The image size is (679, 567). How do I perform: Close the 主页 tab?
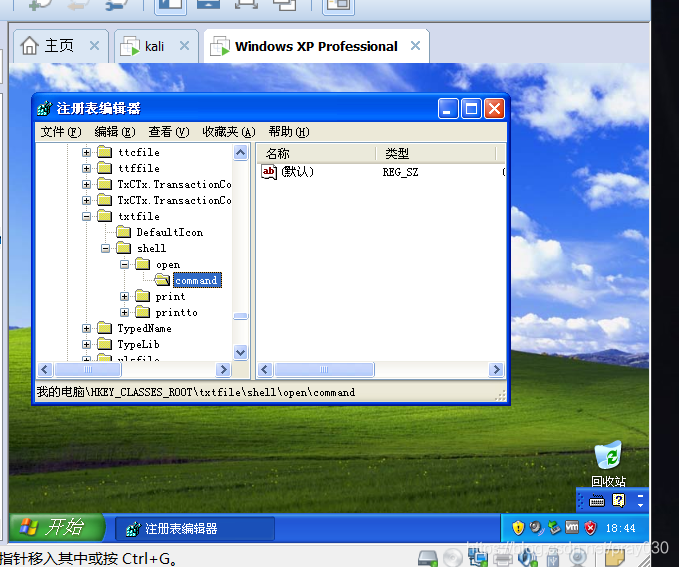(94, 45)
